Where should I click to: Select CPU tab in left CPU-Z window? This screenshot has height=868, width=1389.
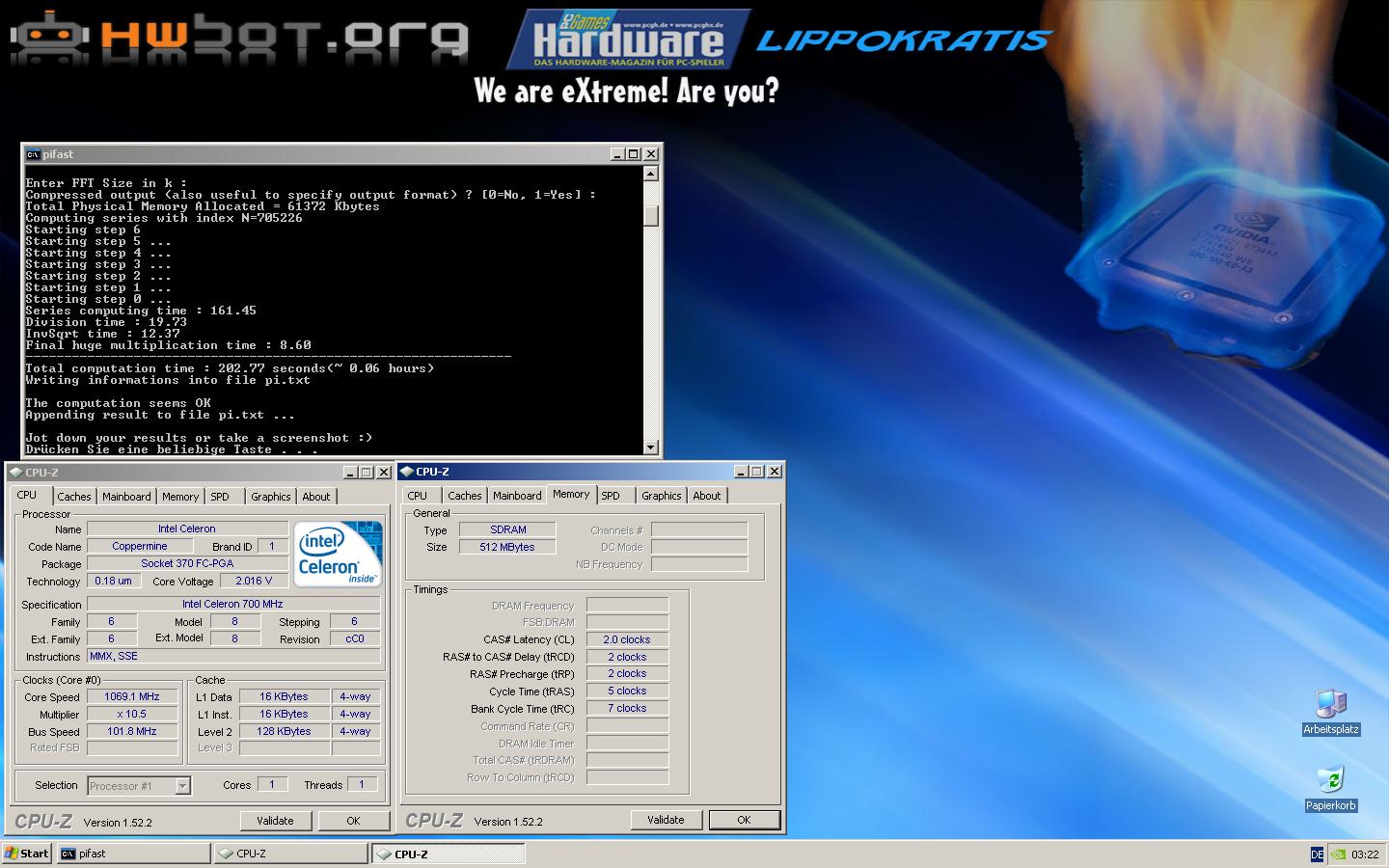click(x=27, y=495)
